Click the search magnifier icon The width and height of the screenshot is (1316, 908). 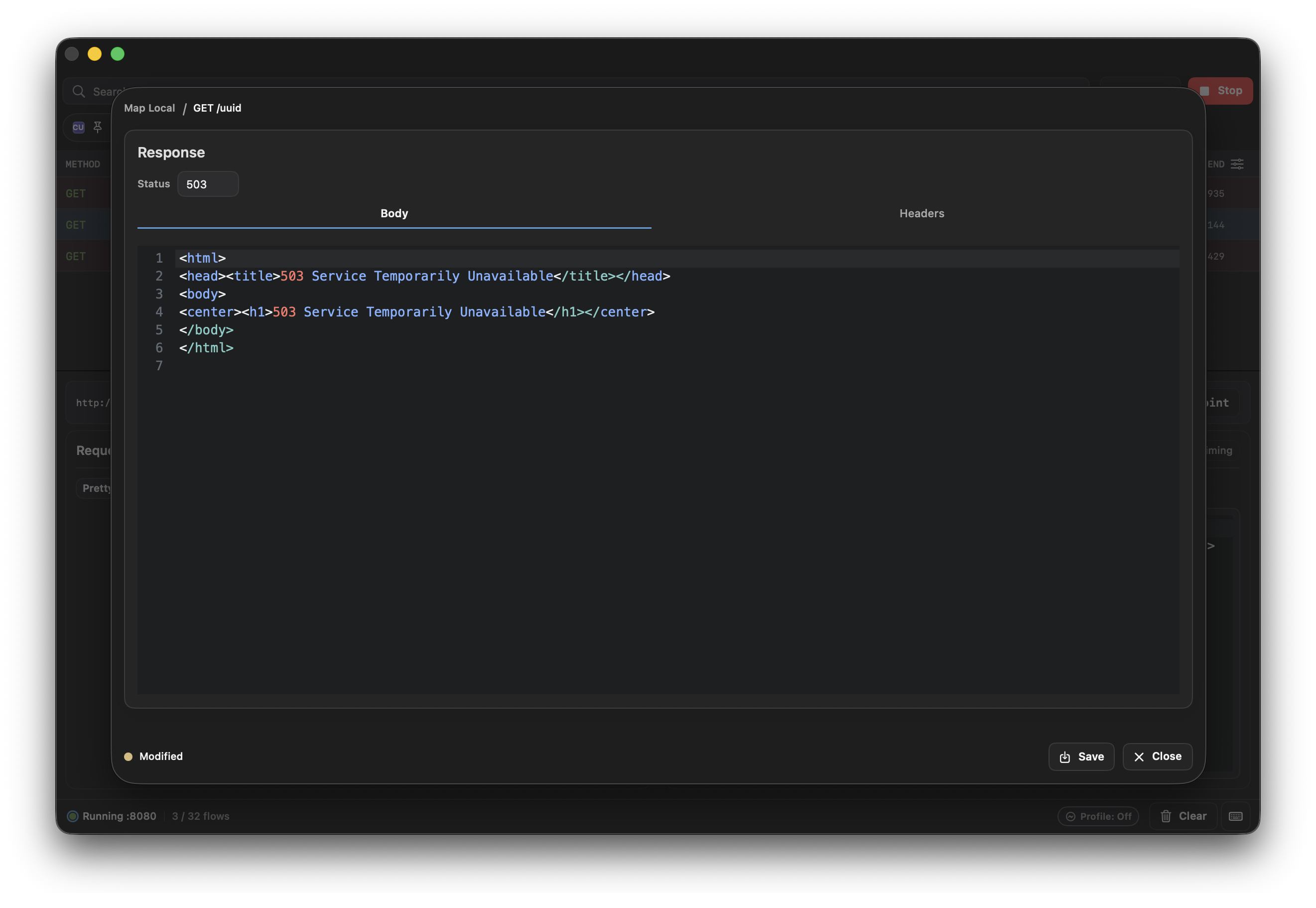click(x=78, y=92)
